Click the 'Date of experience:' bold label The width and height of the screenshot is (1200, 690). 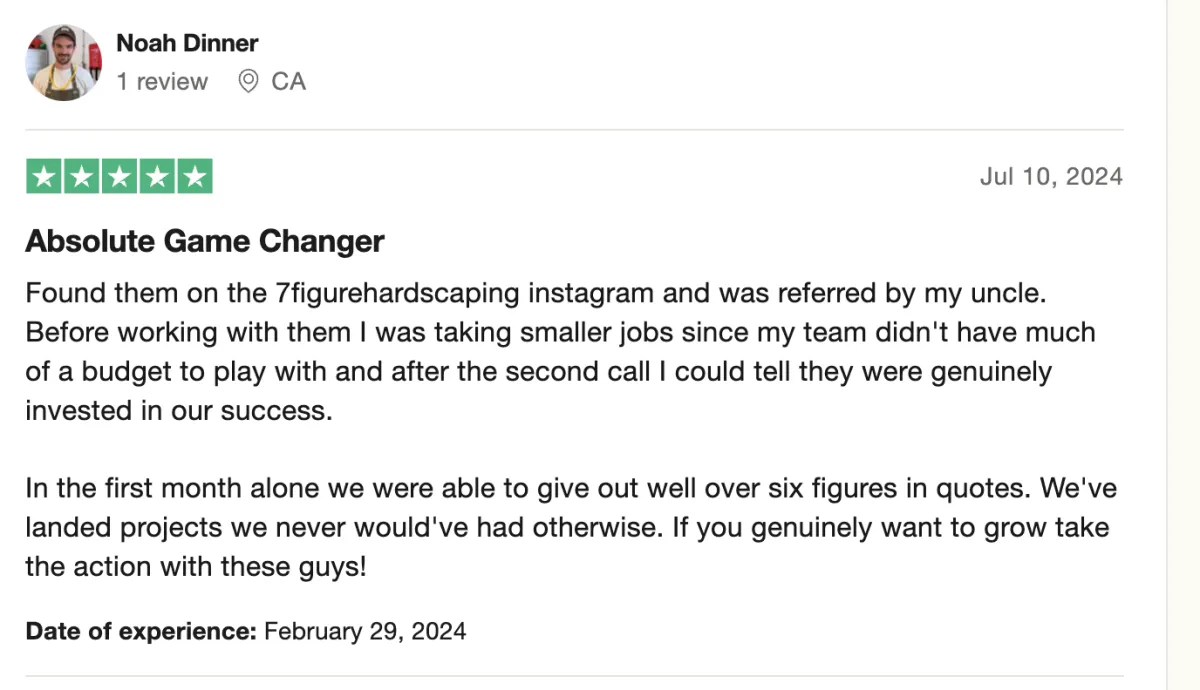(x=142, y=631)
